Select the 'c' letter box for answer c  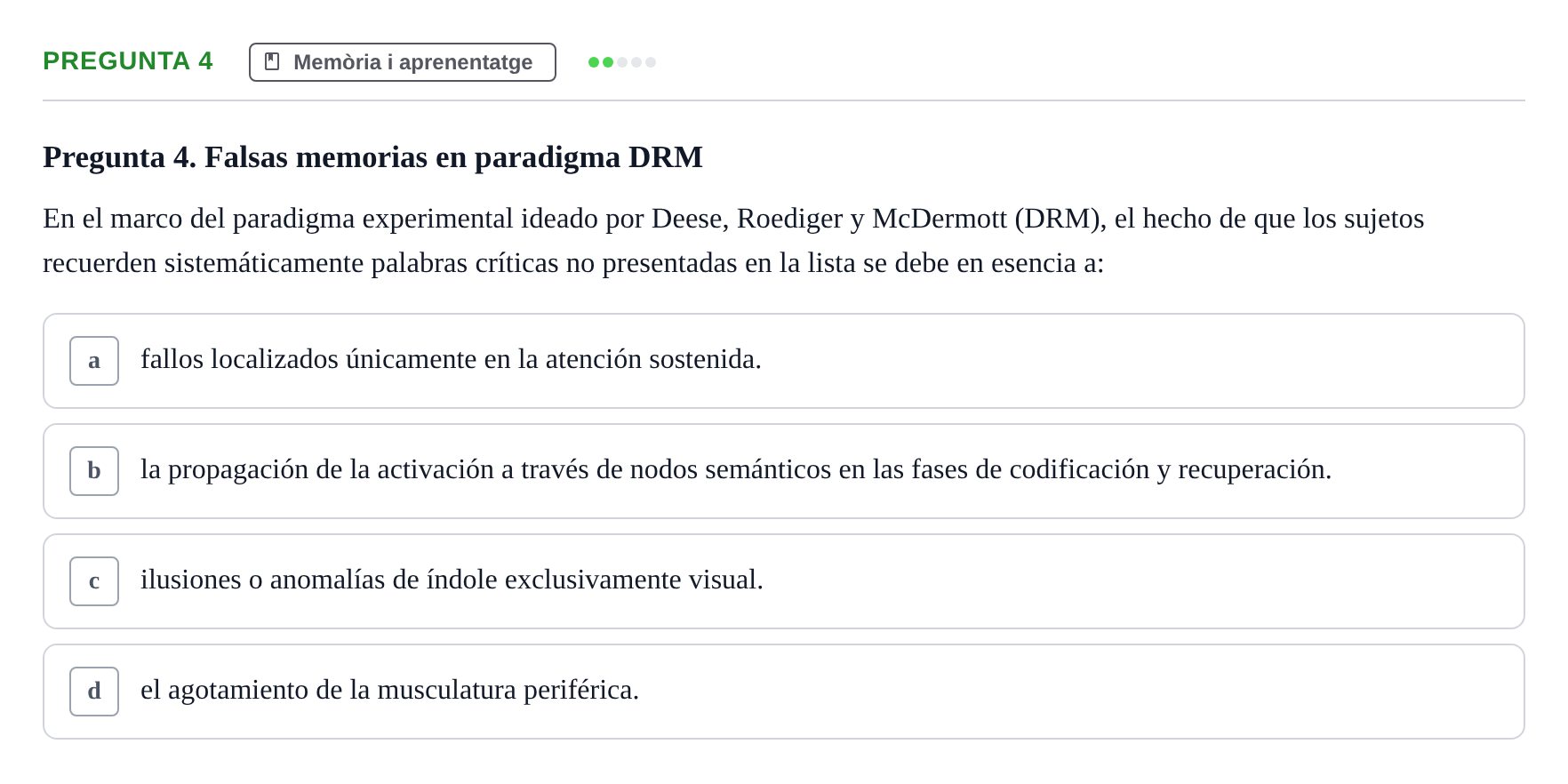point(94,581)
